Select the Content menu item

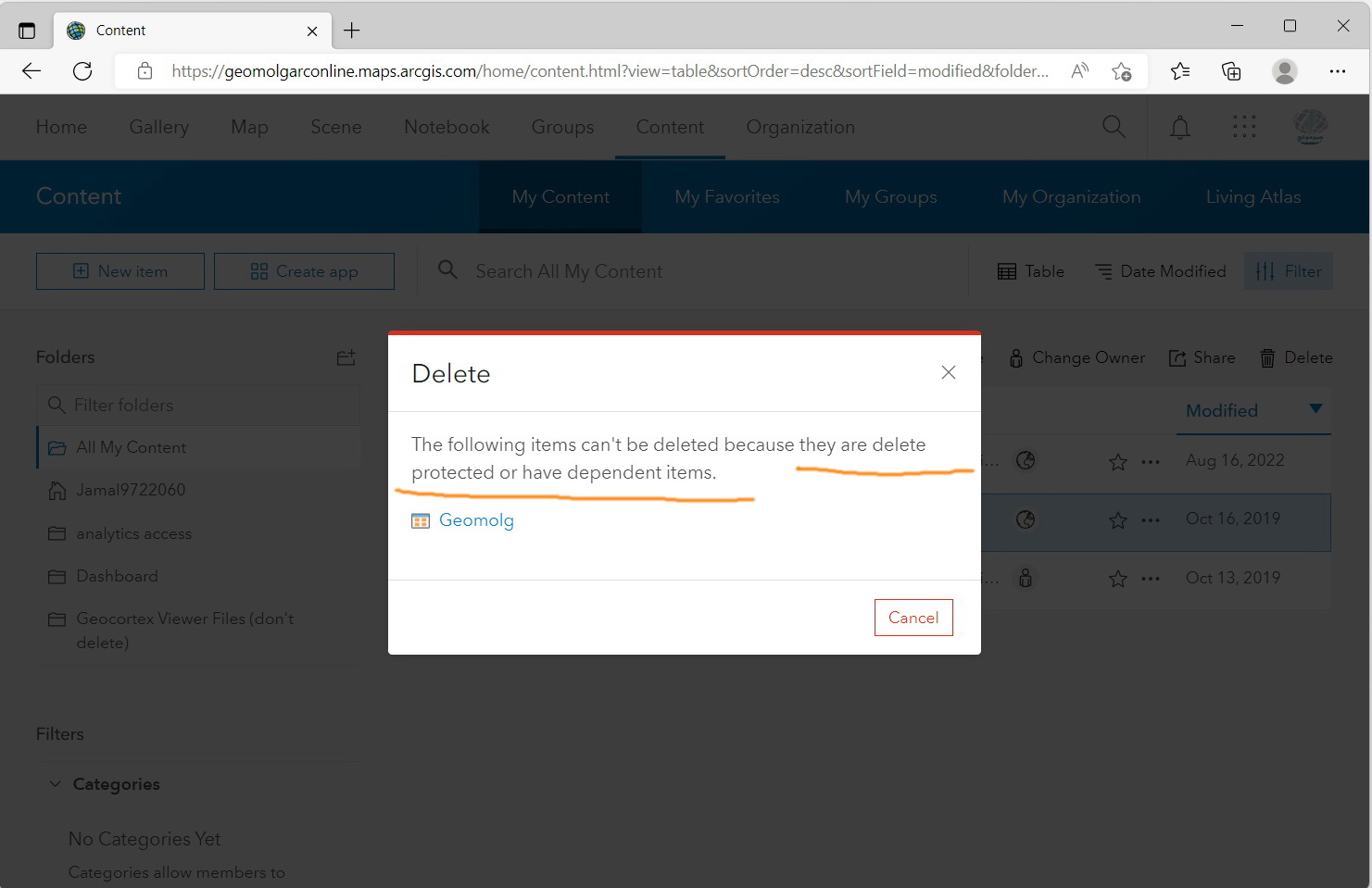670,127
